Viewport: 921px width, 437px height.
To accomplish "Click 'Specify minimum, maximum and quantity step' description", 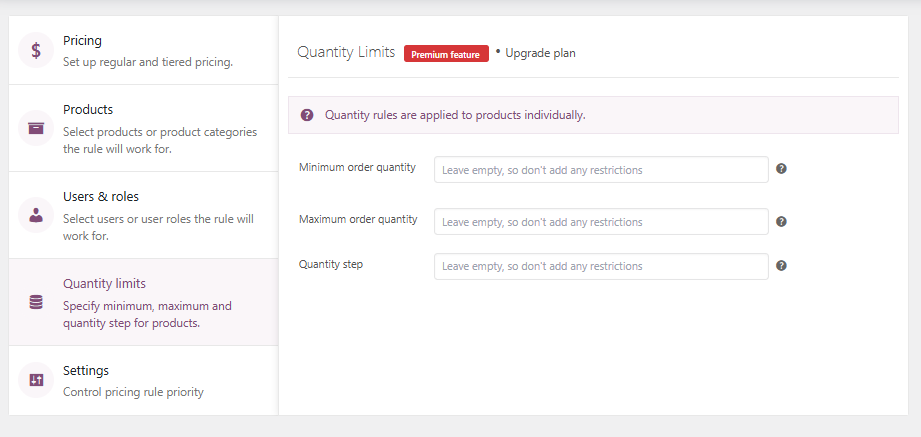I will [147, 314].
